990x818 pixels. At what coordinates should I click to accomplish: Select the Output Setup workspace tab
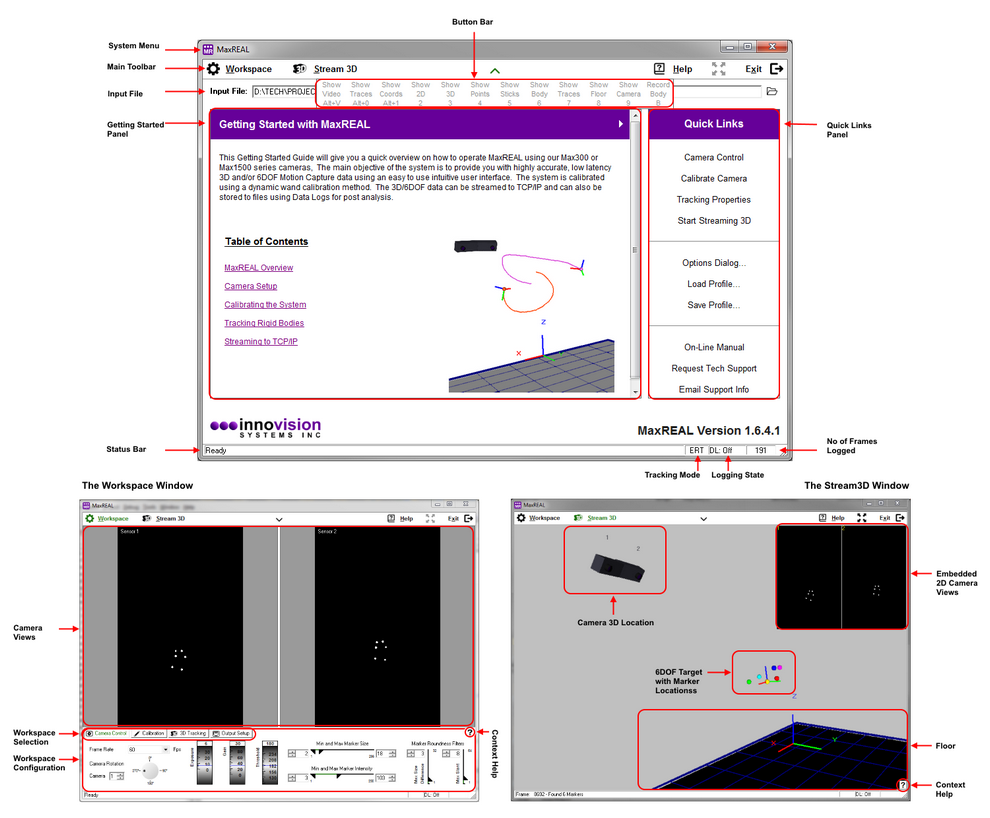click(232, 733)
